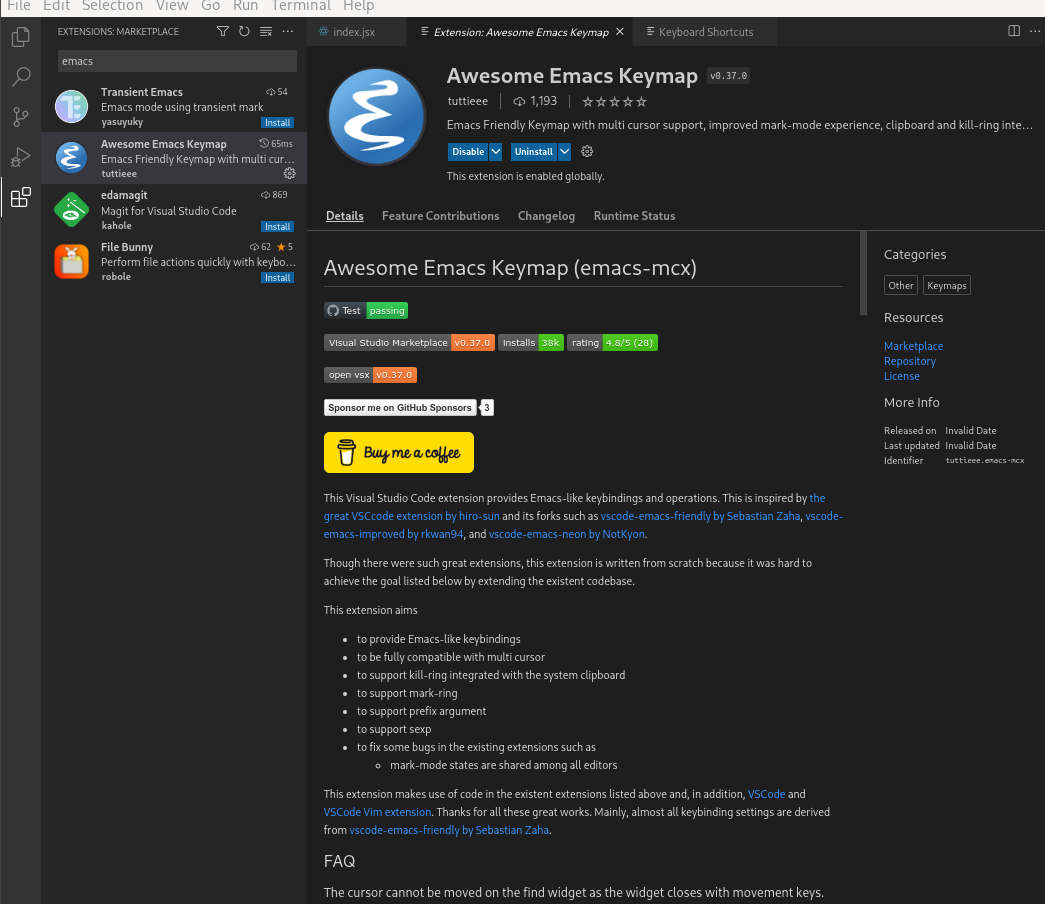Open editor more actions ellipsis menu

coord(1034,31)
